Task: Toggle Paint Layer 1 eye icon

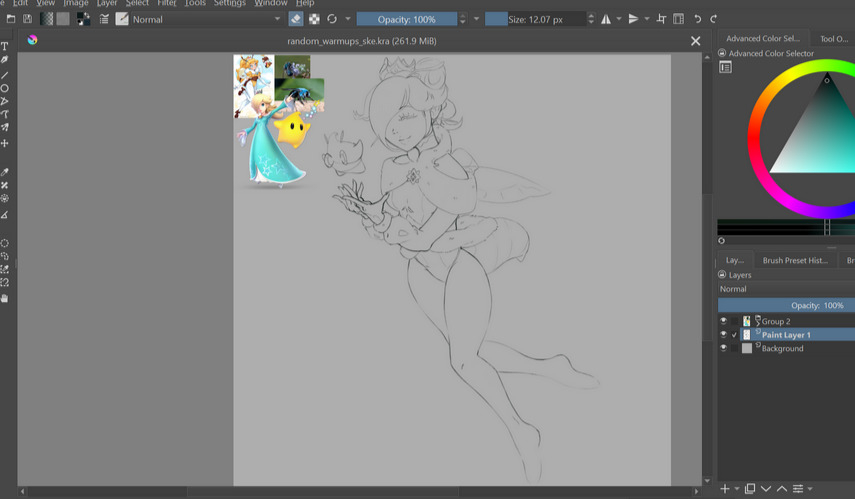Action: (x=723, y=335)
